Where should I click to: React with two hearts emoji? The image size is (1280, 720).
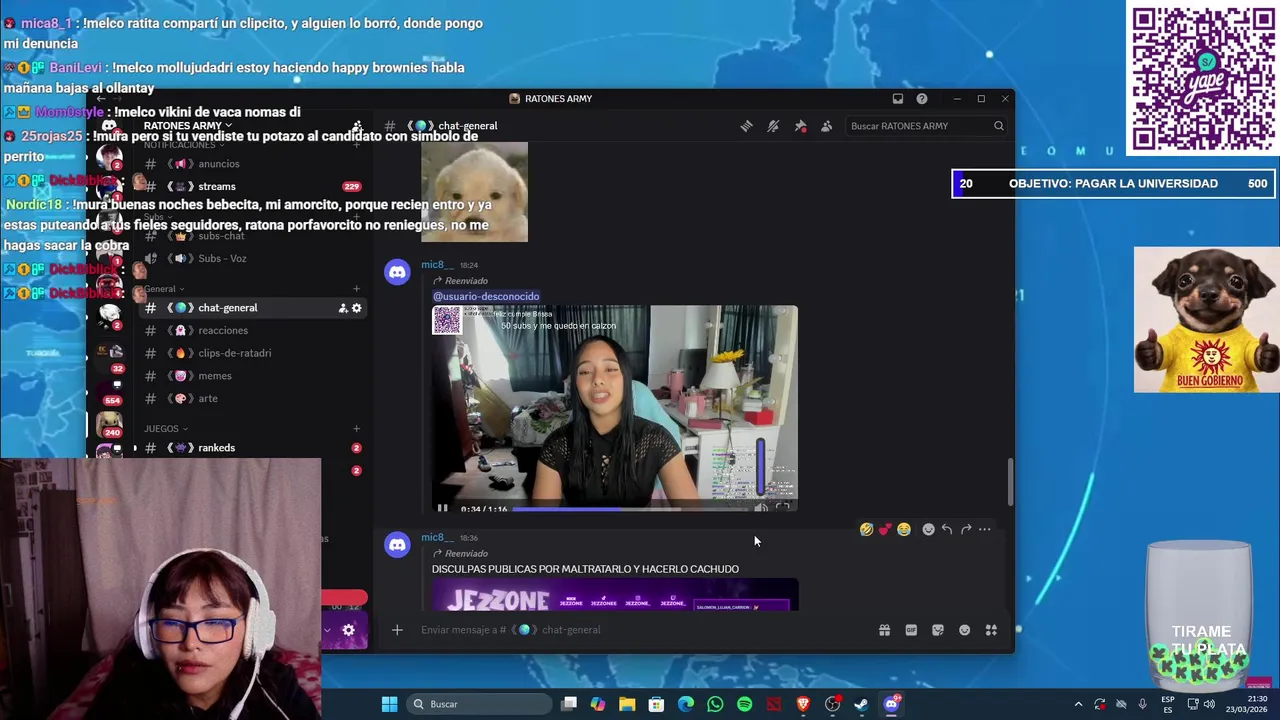[885, 529]
